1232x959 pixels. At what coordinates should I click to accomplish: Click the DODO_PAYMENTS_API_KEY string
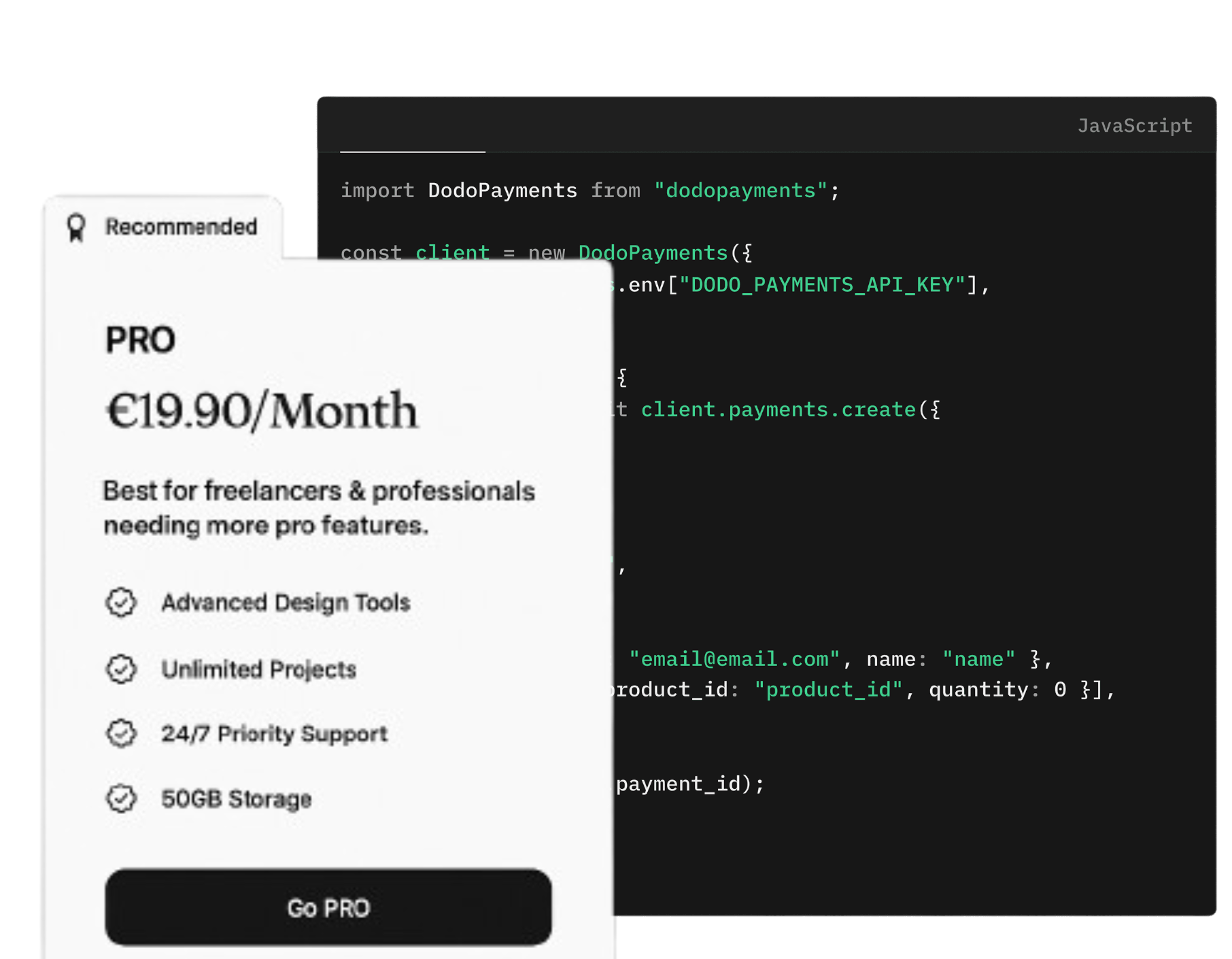click(x=823, y=285)
